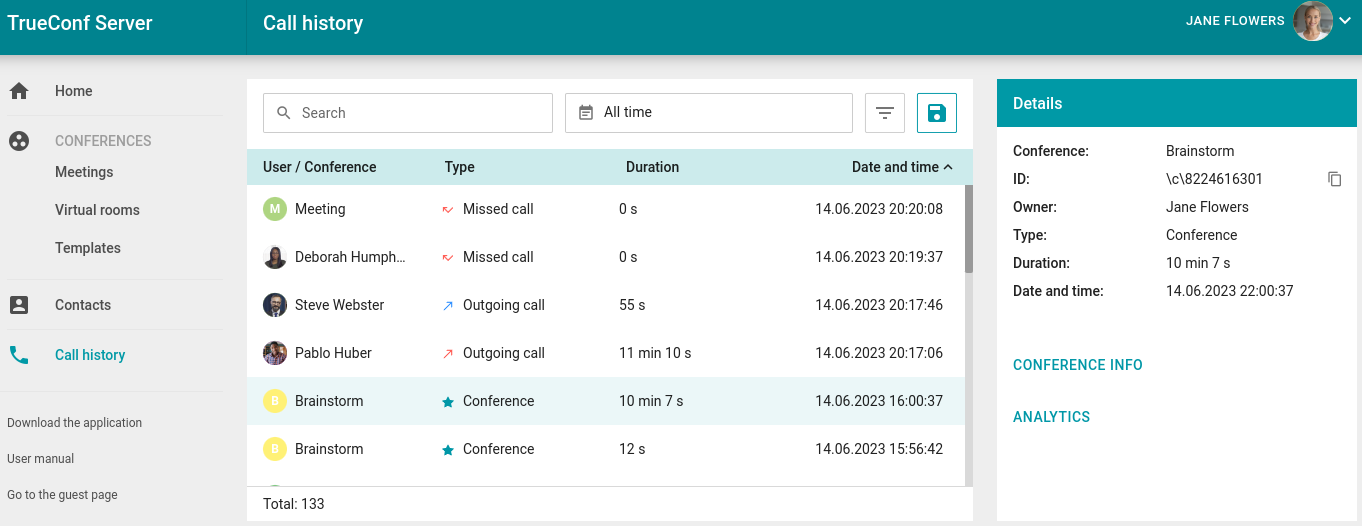Open the filter options icon
Viewport: 1362px width, 526px height.
[885, 113]
